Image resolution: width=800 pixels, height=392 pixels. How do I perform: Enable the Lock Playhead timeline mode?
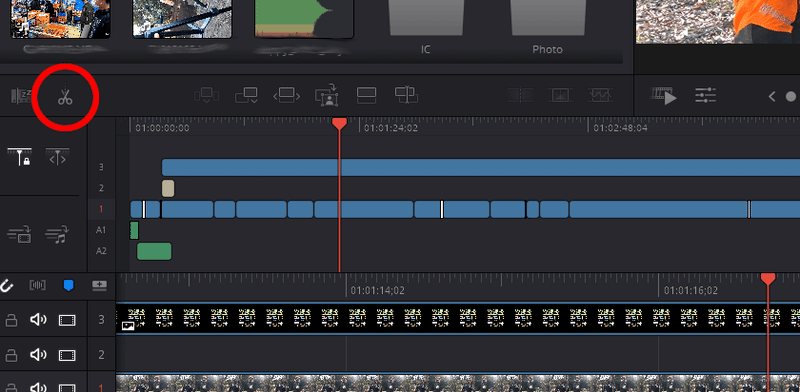click(x=19, y=157)
